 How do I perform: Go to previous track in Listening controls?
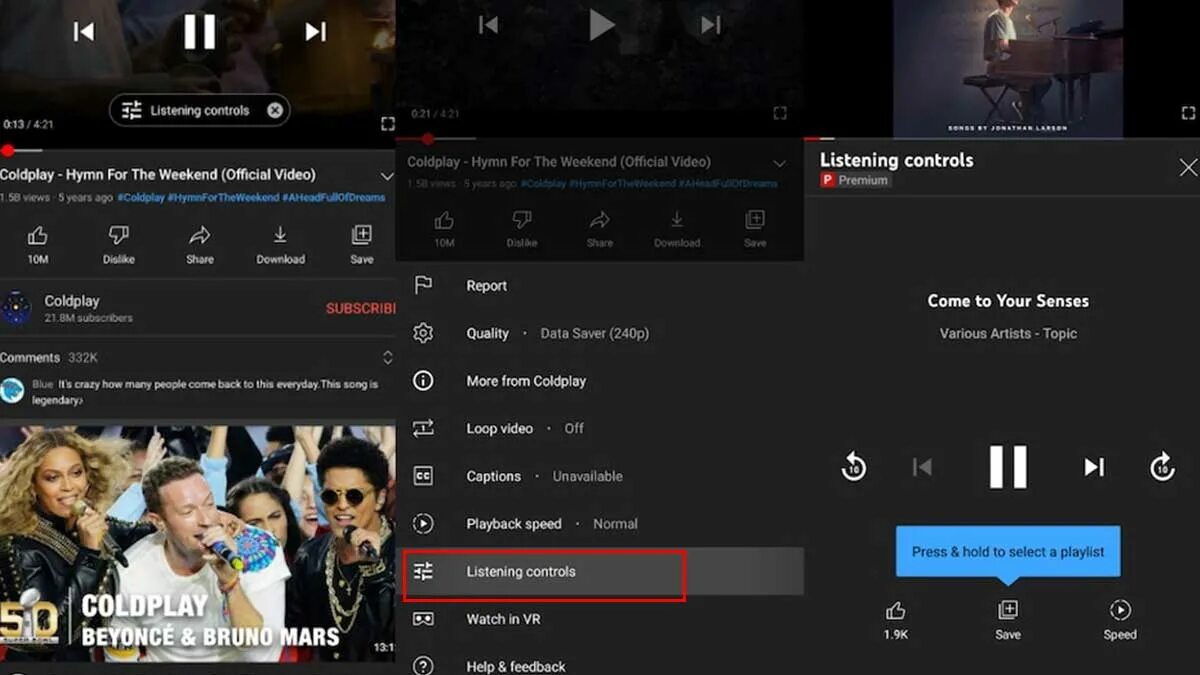(922, 467)
